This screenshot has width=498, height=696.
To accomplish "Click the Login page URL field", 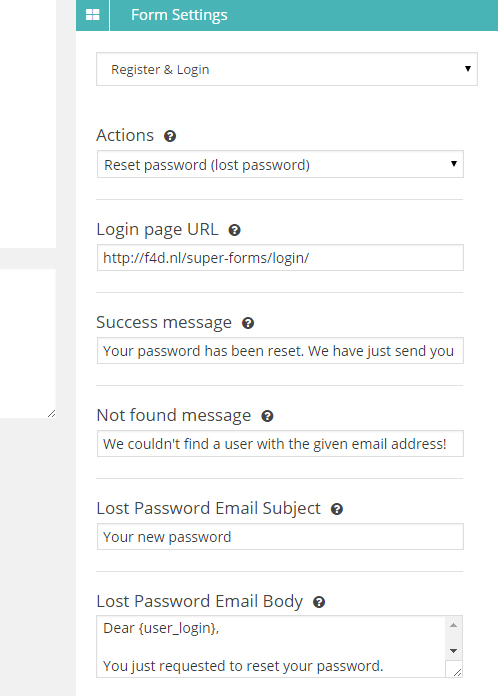I will tap(280, 257).
